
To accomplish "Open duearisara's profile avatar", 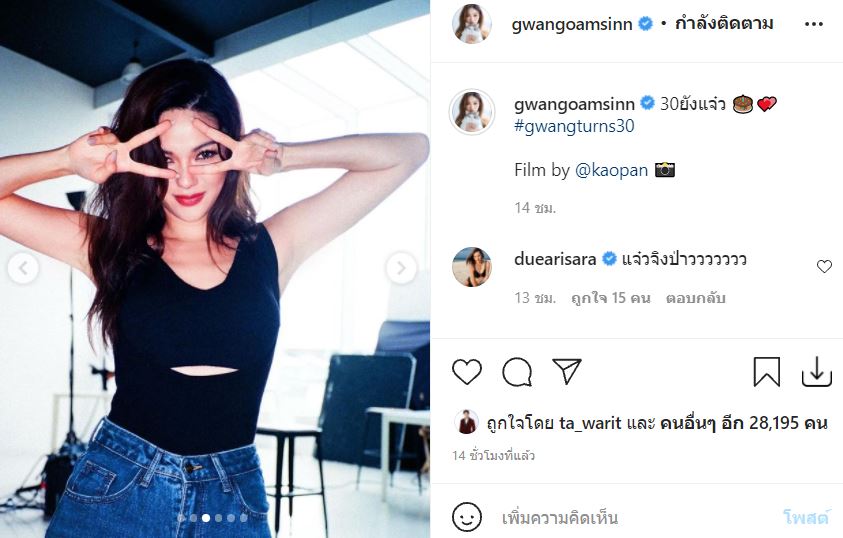I will coord(472,267).
